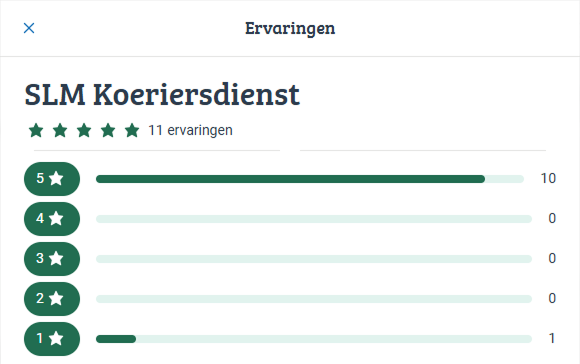Click the third green star under title

tap(84, 130)
